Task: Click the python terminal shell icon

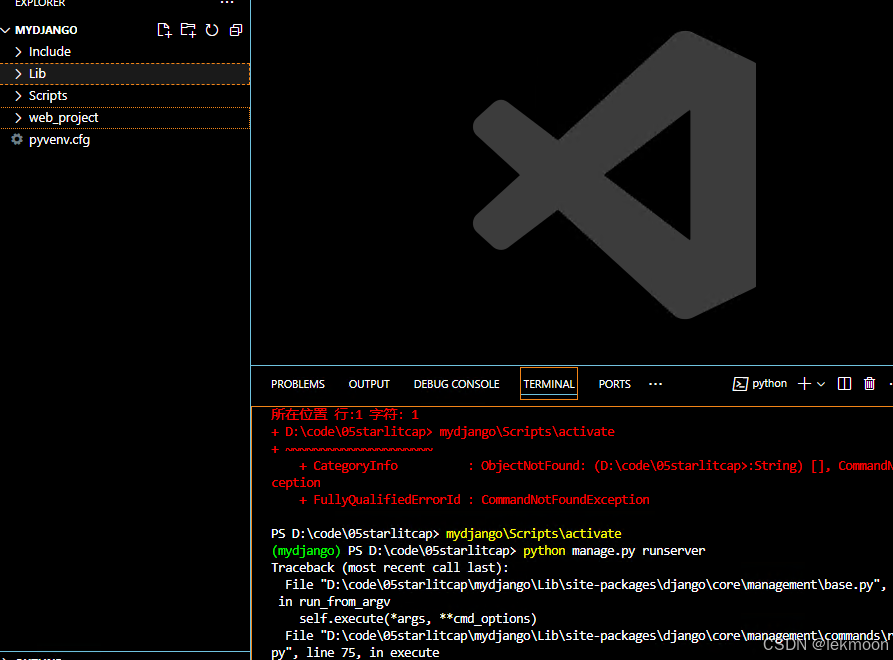Action: (x=740, y=384)
